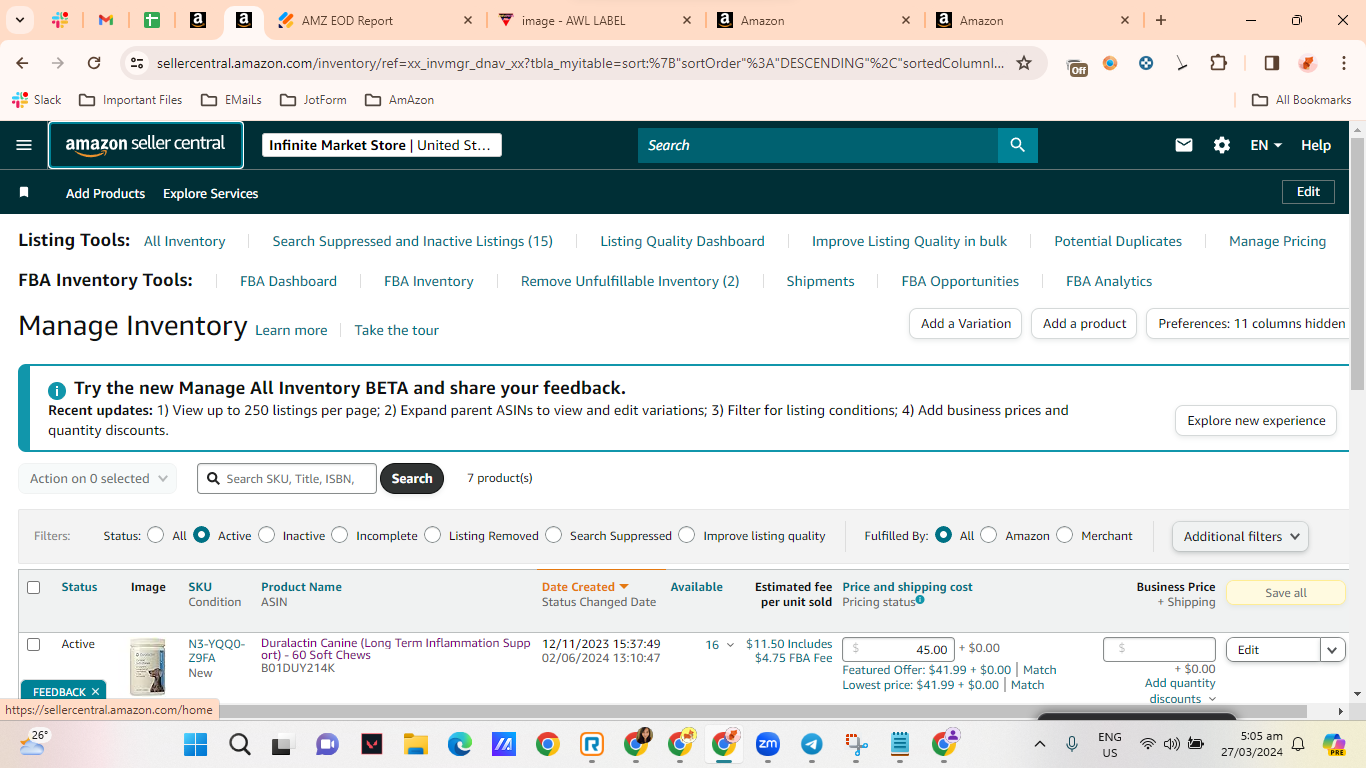Open the pinned Slack tab
The width and height of the screenshot is (1366, 768).
coord(60,20)
